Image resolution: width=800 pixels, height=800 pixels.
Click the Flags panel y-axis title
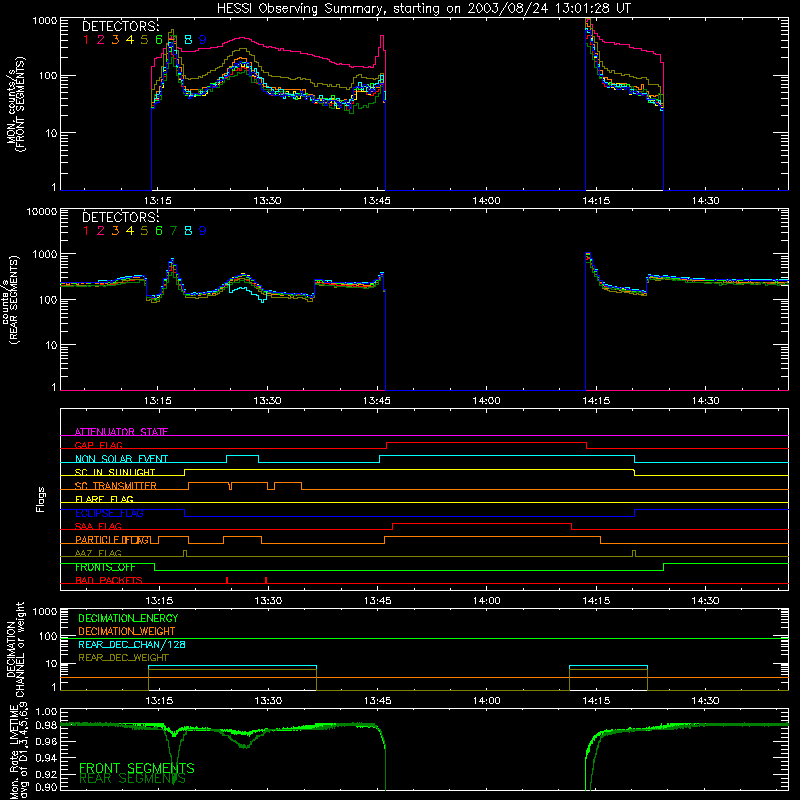41,499
